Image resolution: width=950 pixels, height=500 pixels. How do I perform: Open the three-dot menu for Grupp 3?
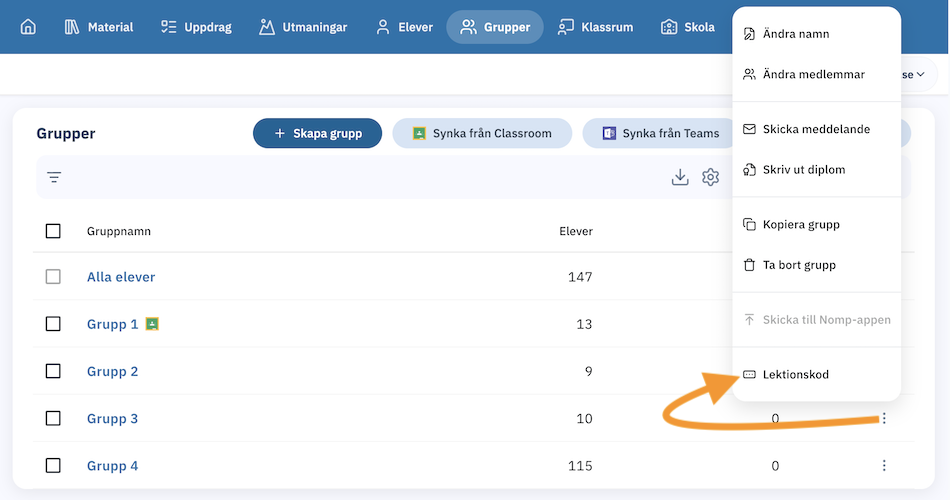click(x=884, y=418)
